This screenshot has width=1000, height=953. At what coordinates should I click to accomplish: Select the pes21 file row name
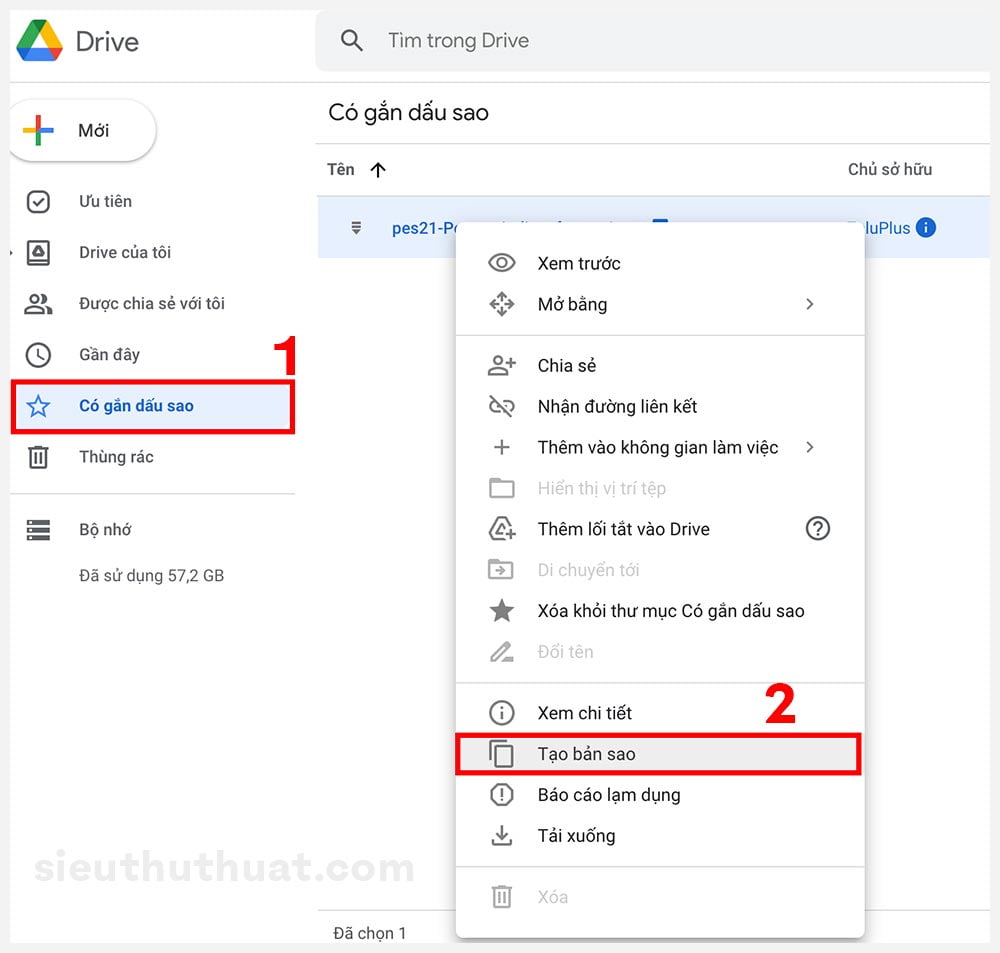(x=425, y=228)
